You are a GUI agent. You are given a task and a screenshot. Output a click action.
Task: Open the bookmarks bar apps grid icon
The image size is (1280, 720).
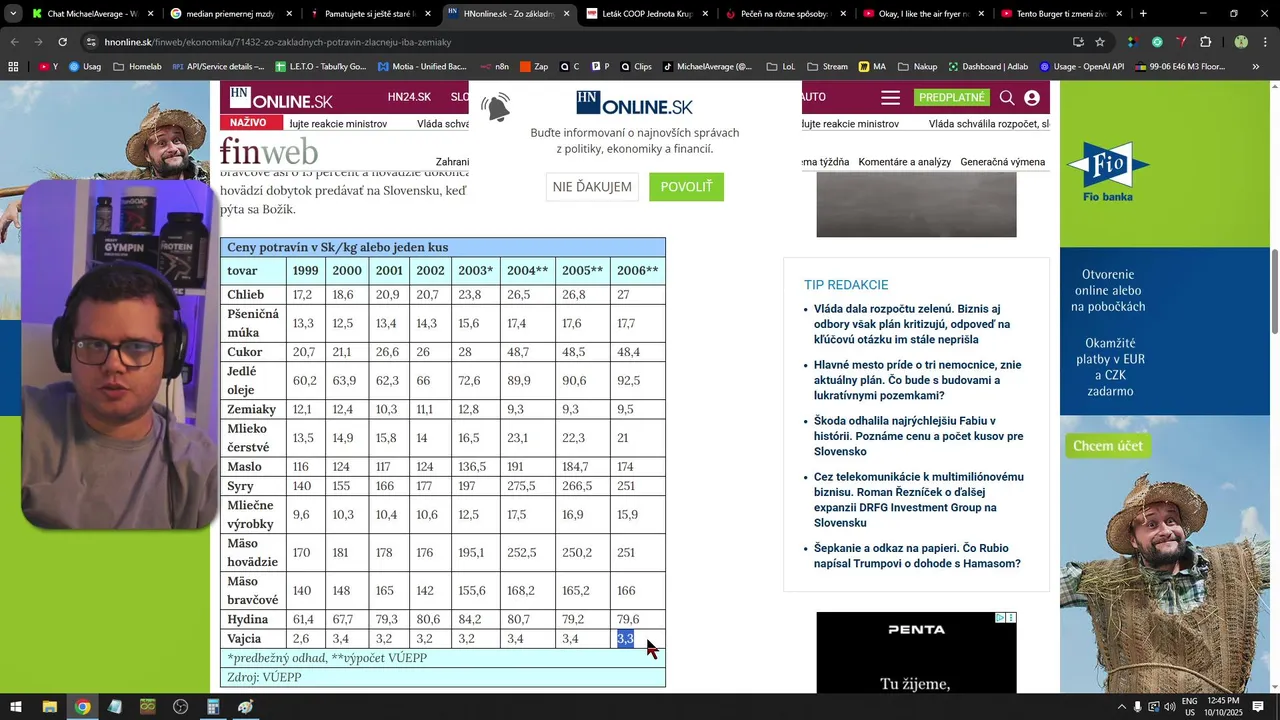13,67
